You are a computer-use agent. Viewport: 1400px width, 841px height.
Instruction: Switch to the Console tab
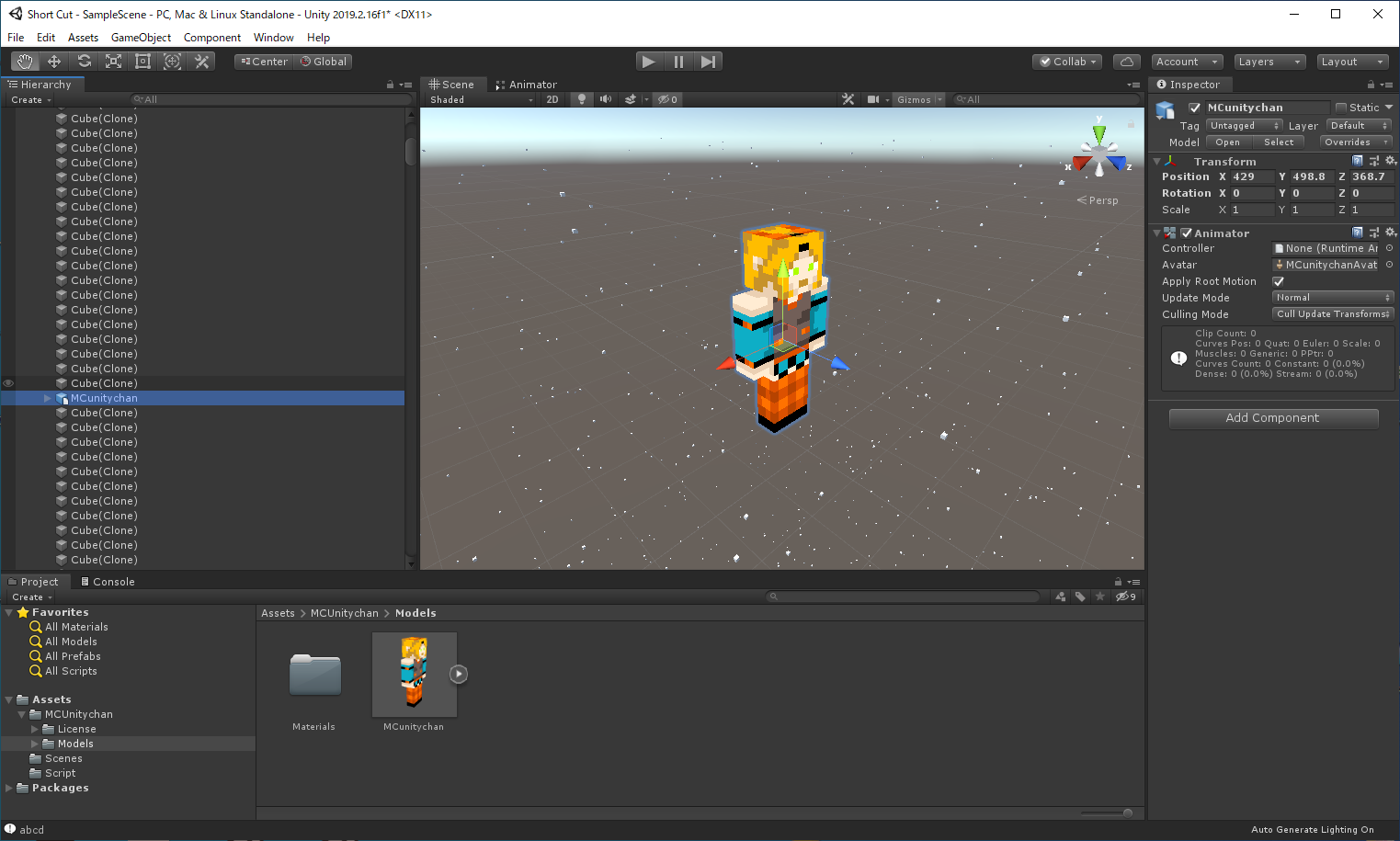pos(107,582)
